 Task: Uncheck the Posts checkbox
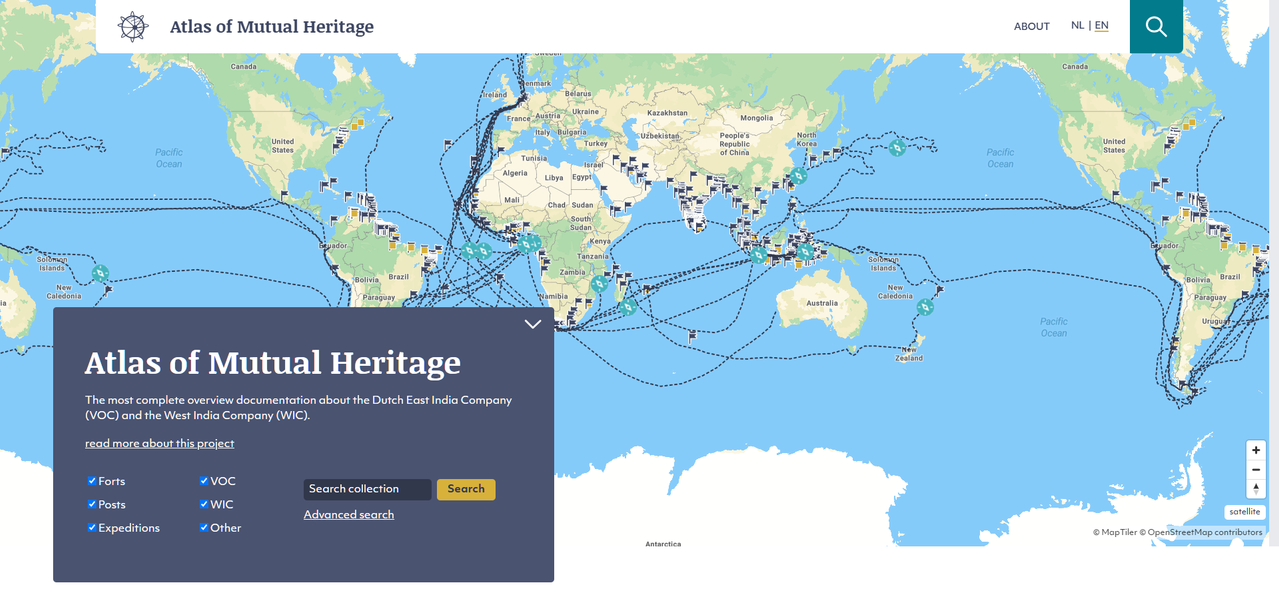(92, 504)
